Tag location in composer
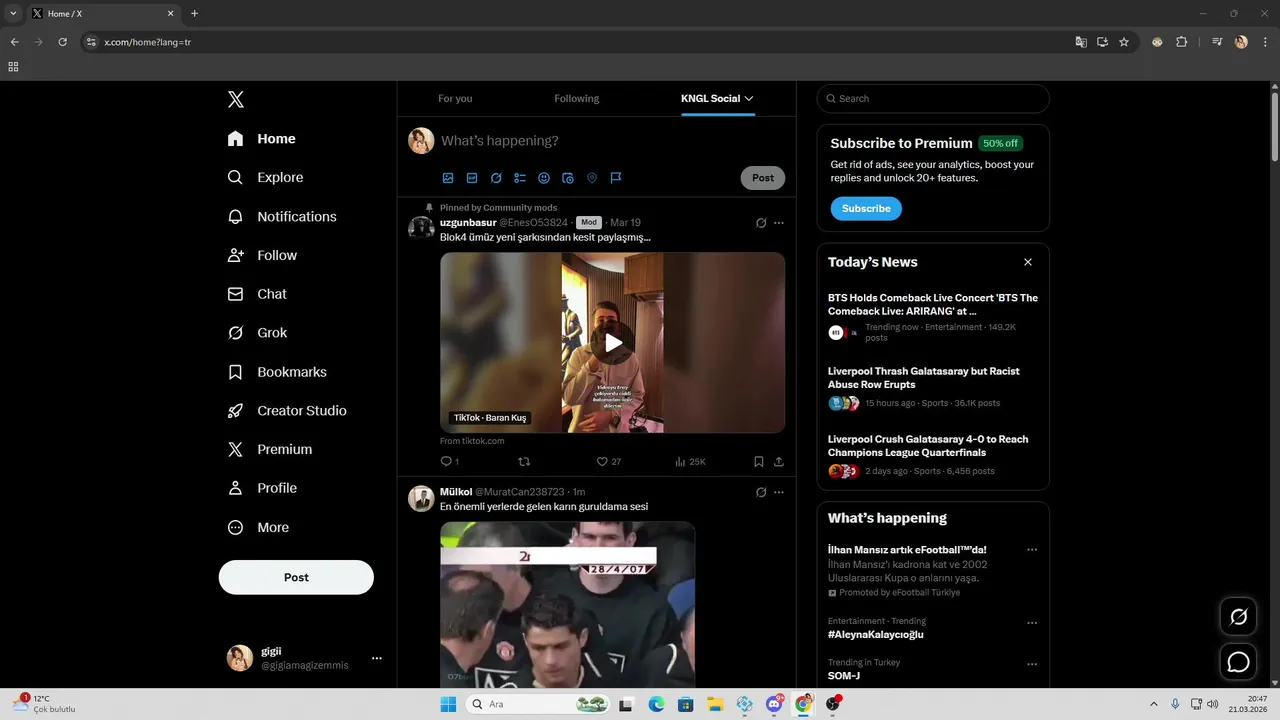Viewport: 1280px width, 720px height. (592, 178)
